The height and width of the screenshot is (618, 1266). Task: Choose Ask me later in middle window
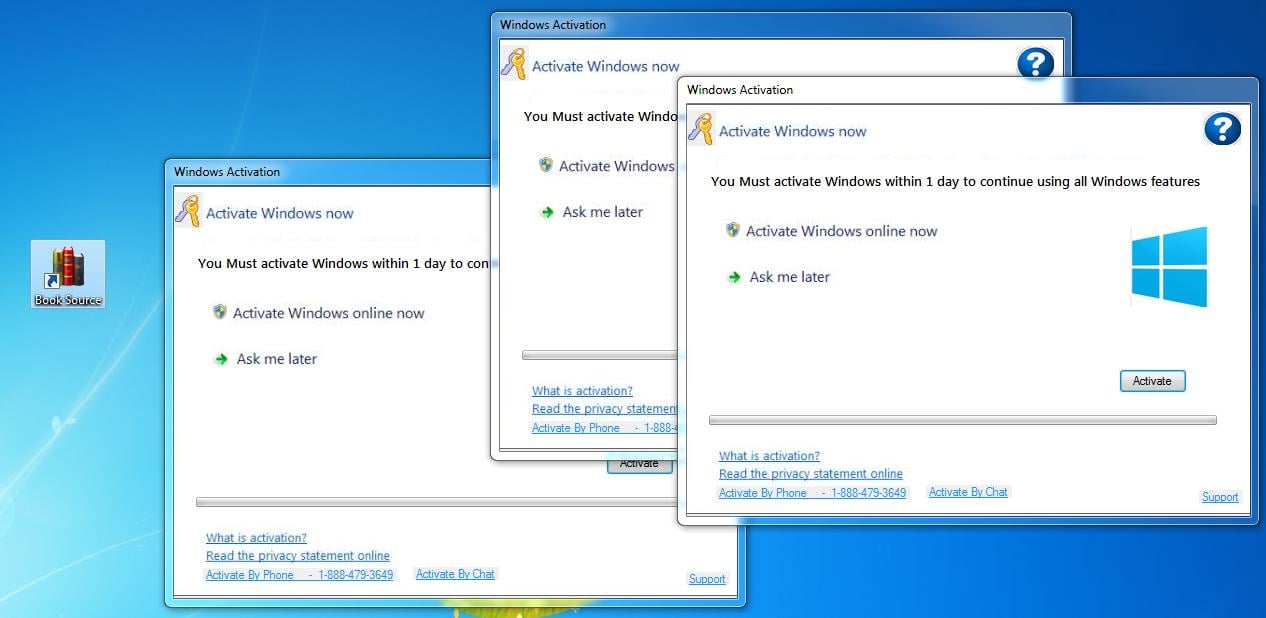click(603, 212)
